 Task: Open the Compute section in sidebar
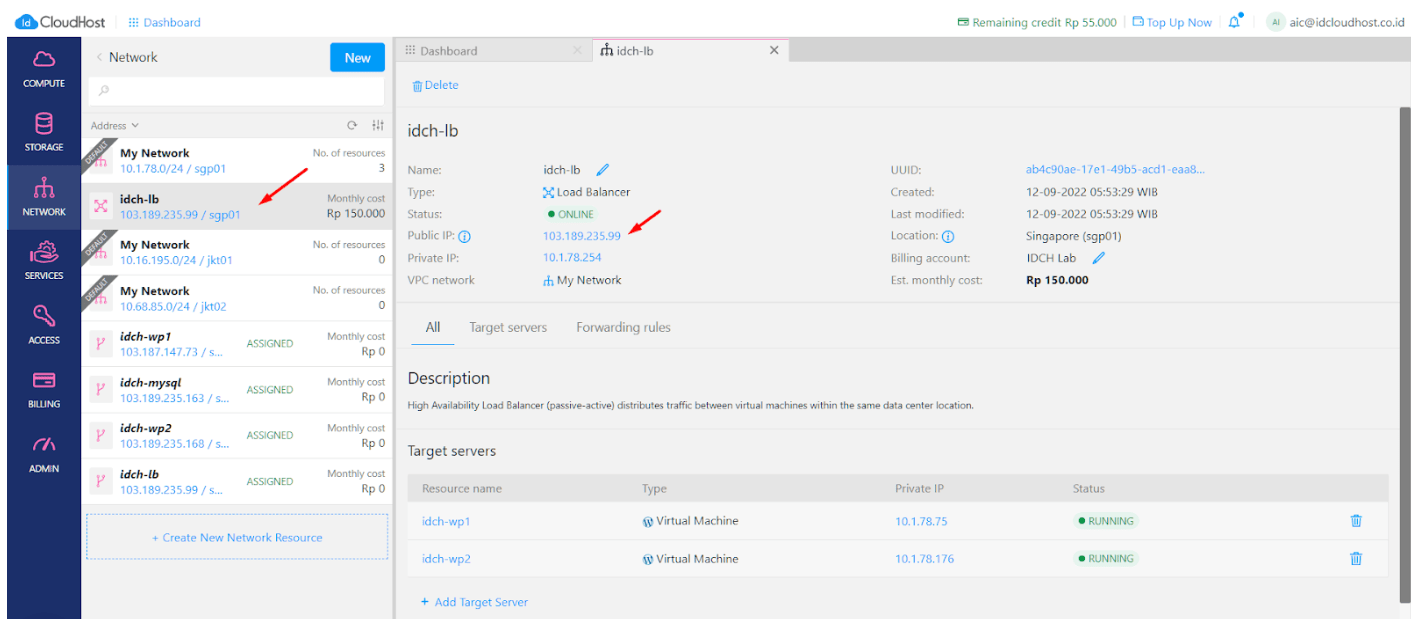(x=44, y=68)
